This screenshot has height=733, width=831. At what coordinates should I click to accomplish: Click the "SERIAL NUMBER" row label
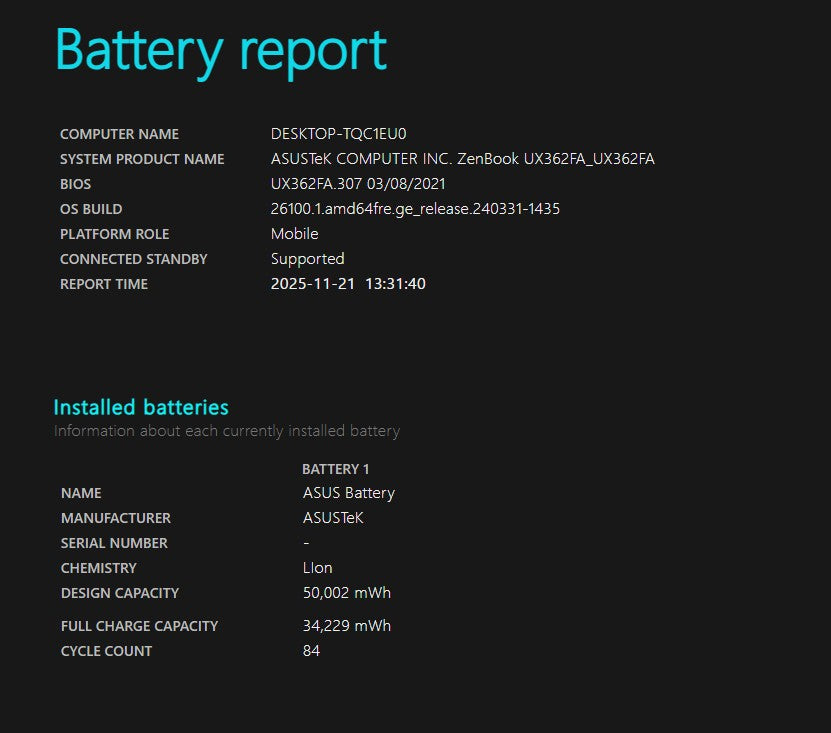point(114,543)
